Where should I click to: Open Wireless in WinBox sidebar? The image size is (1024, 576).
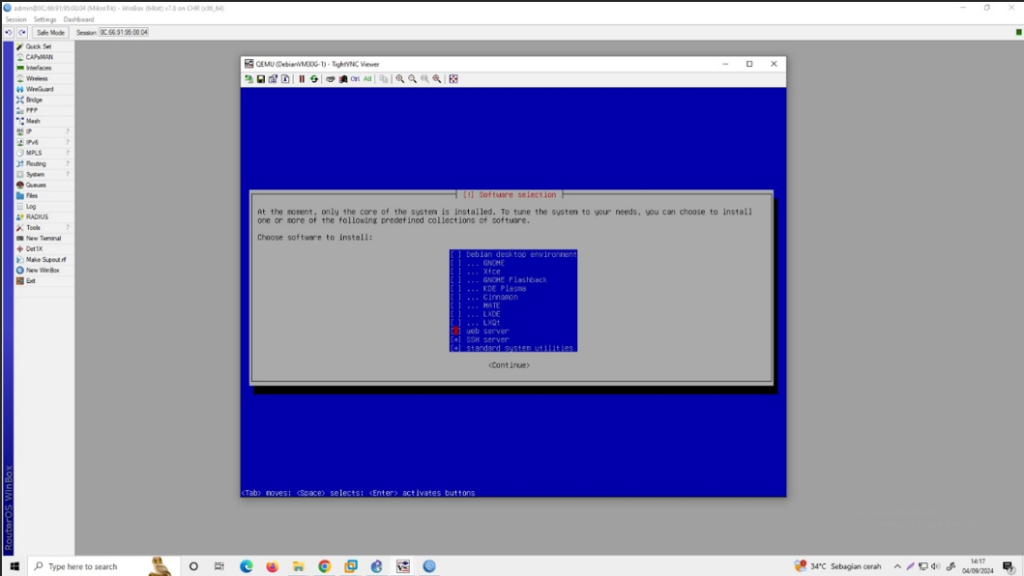point(39,78)
